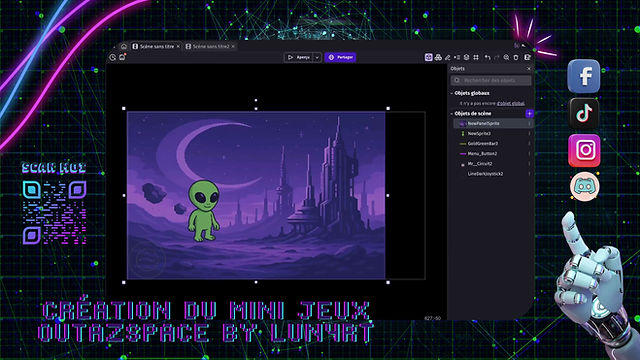The width and height of the screenshot is (640, 360).
Task: Click the Facebook icon
Action: tap(584, 76)
